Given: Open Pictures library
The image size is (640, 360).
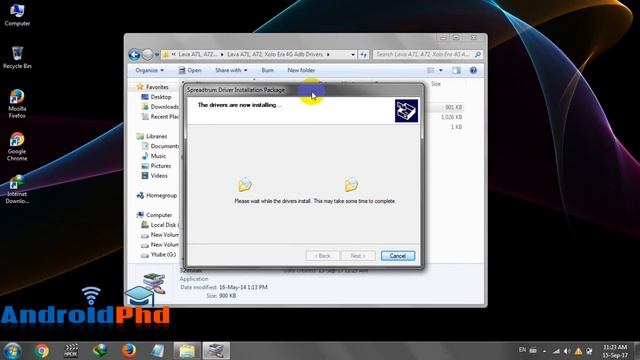Looking at the screenshot, I should 160,166.
